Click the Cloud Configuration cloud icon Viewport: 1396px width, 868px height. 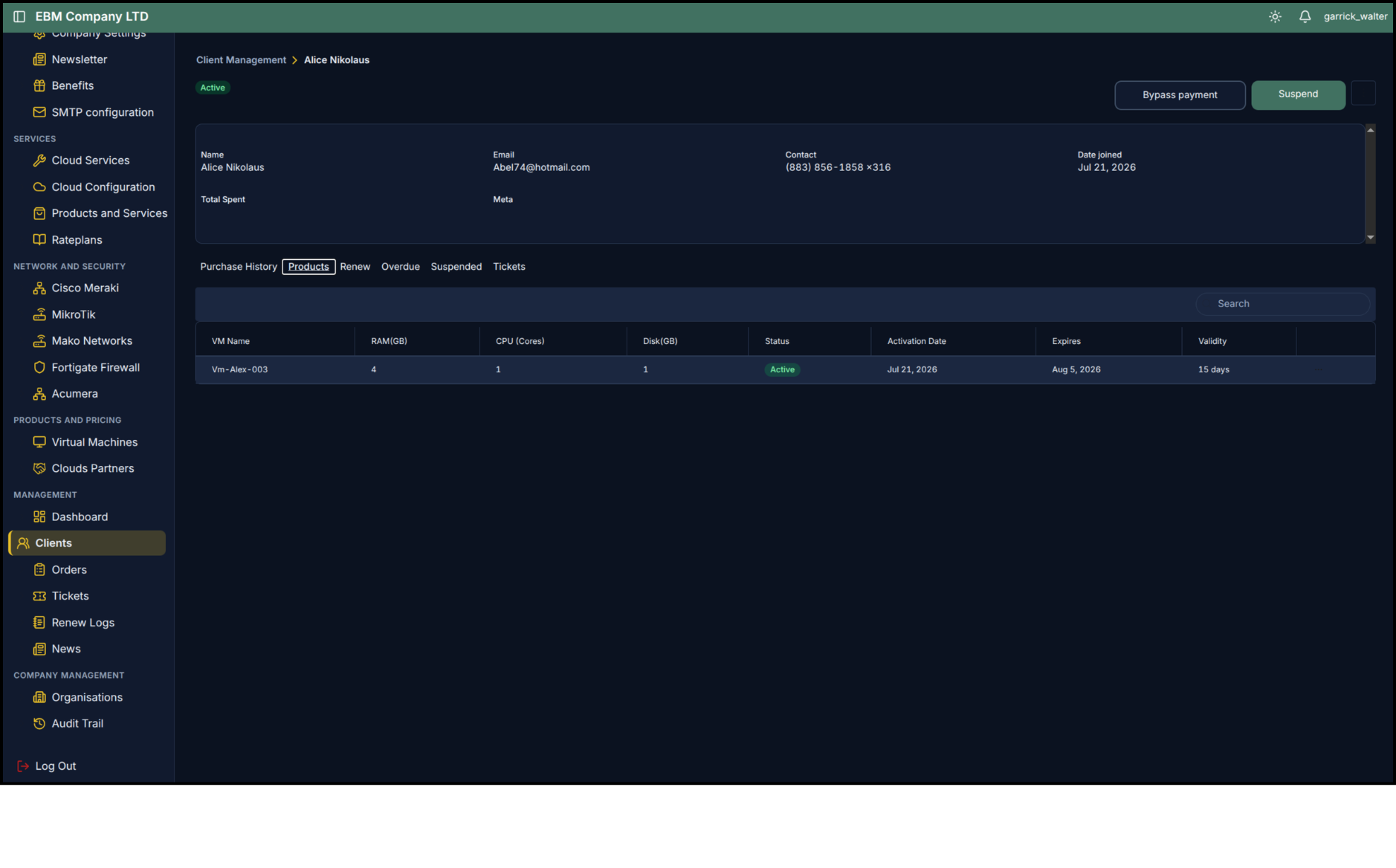[x=39, y=187]
